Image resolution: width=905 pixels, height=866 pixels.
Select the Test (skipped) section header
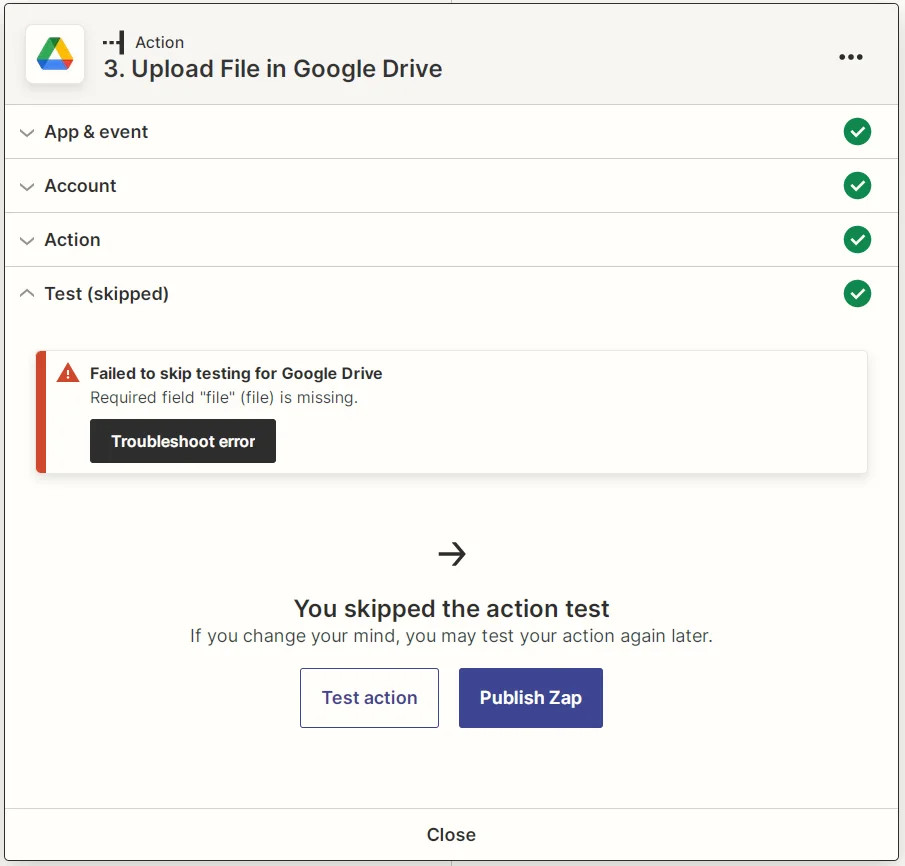click(106, 293)
